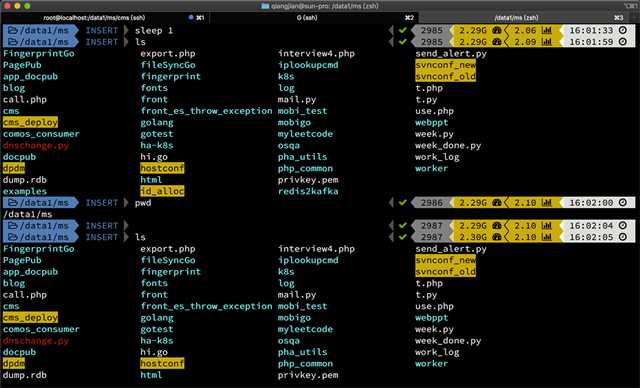Click the clock icon beside 16:02:04
The image size is (640, 388).
tap(622, 225)
